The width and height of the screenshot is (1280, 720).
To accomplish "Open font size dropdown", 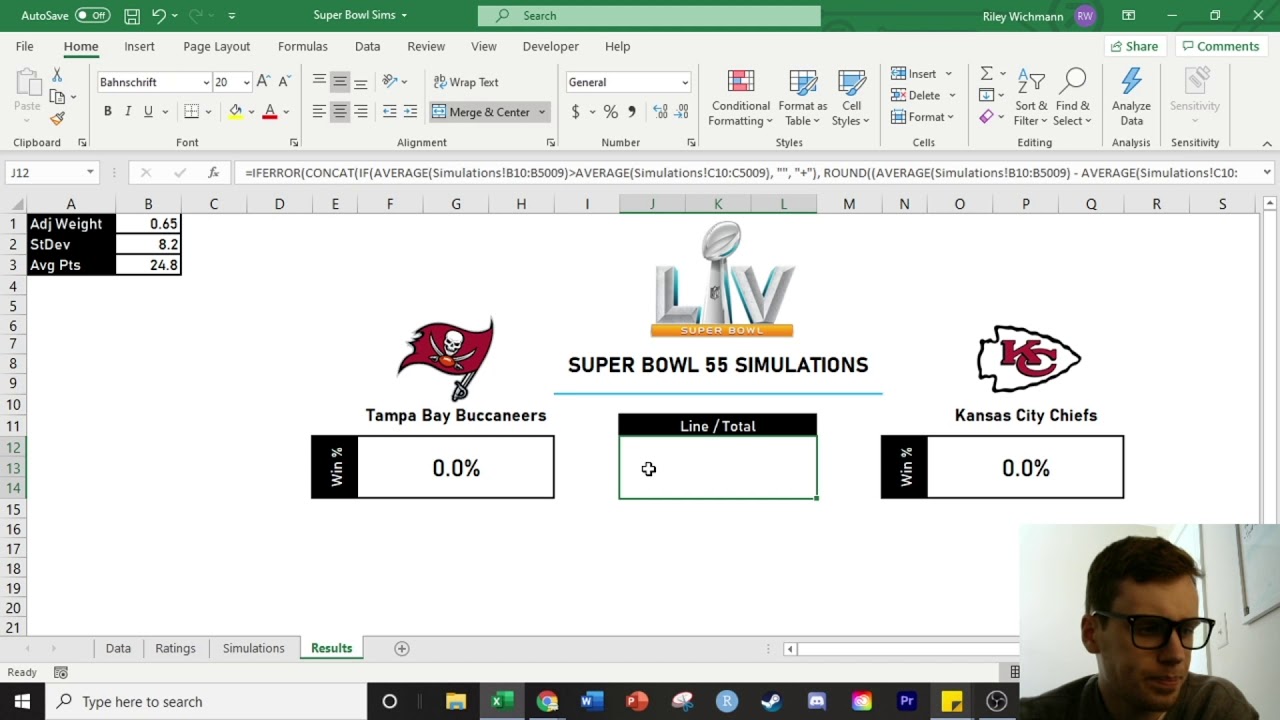I will click(x=246, y=82).
